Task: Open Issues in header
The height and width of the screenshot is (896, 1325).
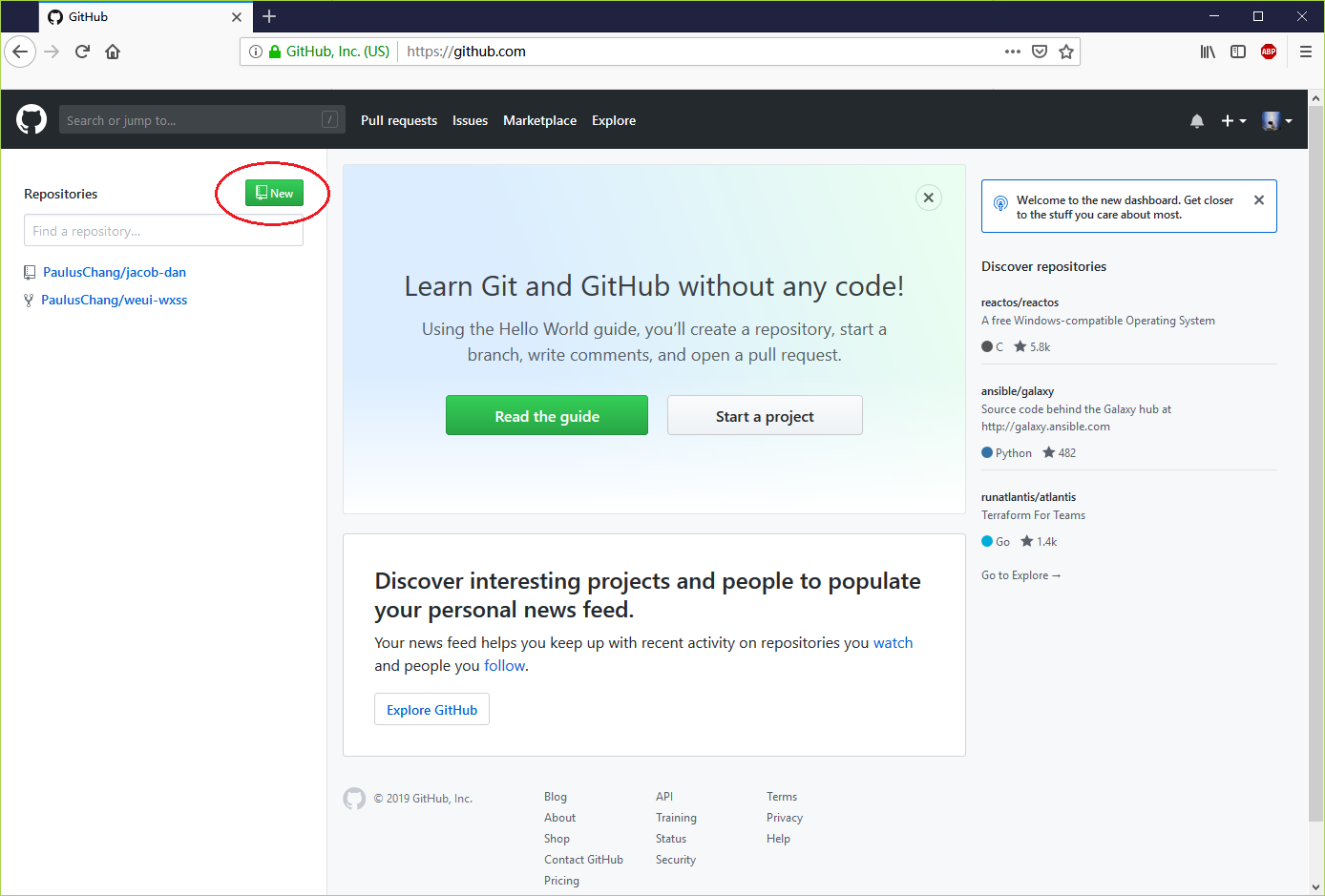Action: [x=470, y=120]
